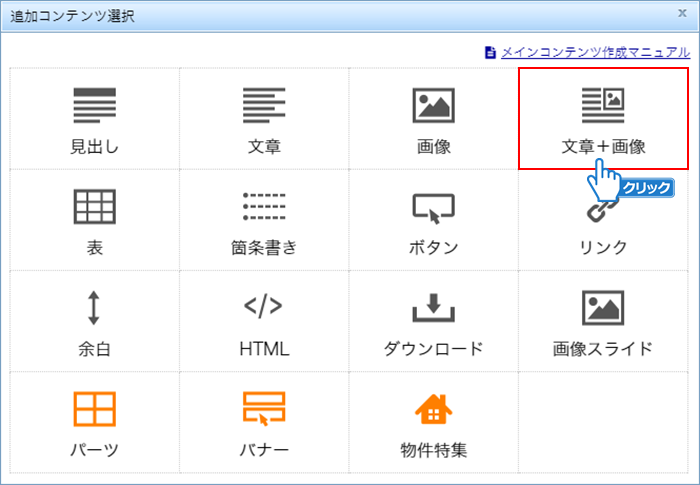This screenshot has height=485, width=700.
Task: Pick the リンク chain icon
Action: (603, 210)
